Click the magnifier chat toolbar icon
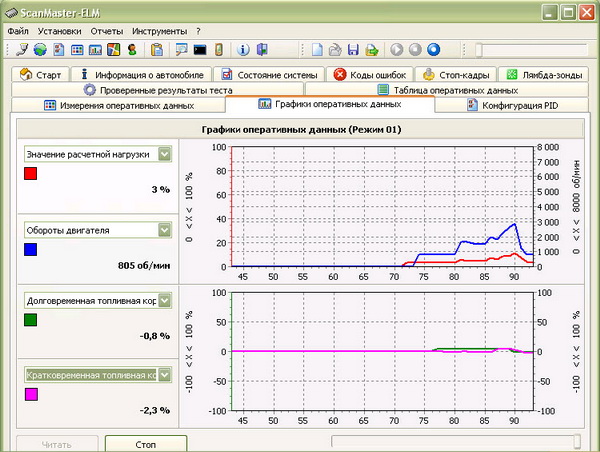The image size is (600, 452). pyautogui.click(x=181, y=50)
